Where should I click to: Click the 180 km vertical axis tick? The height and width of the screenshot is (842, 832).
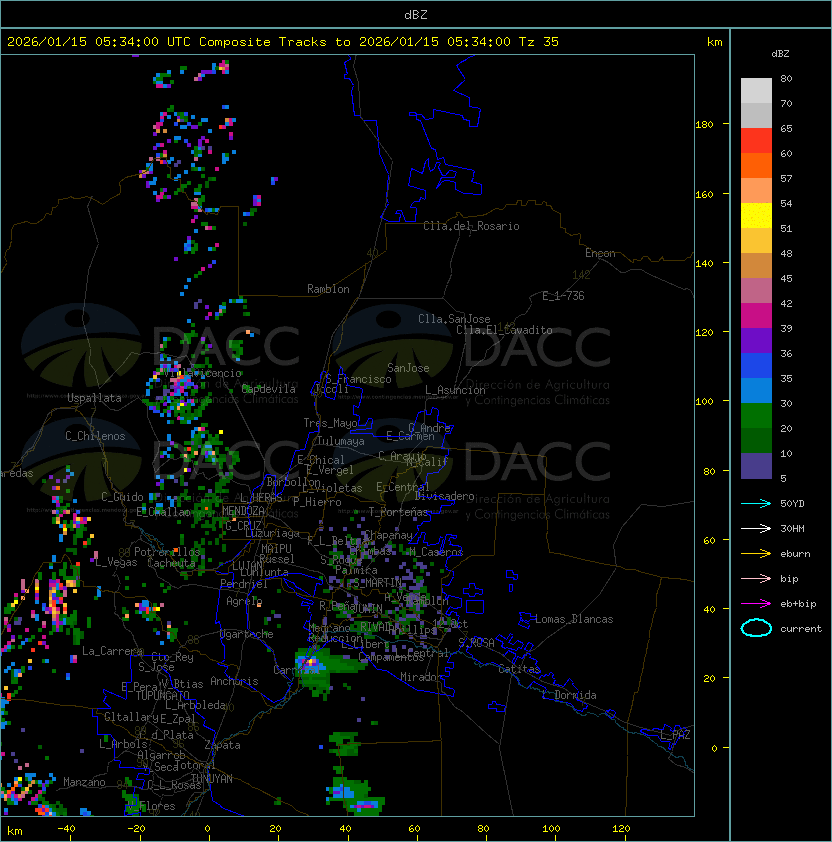coord(704,125)
